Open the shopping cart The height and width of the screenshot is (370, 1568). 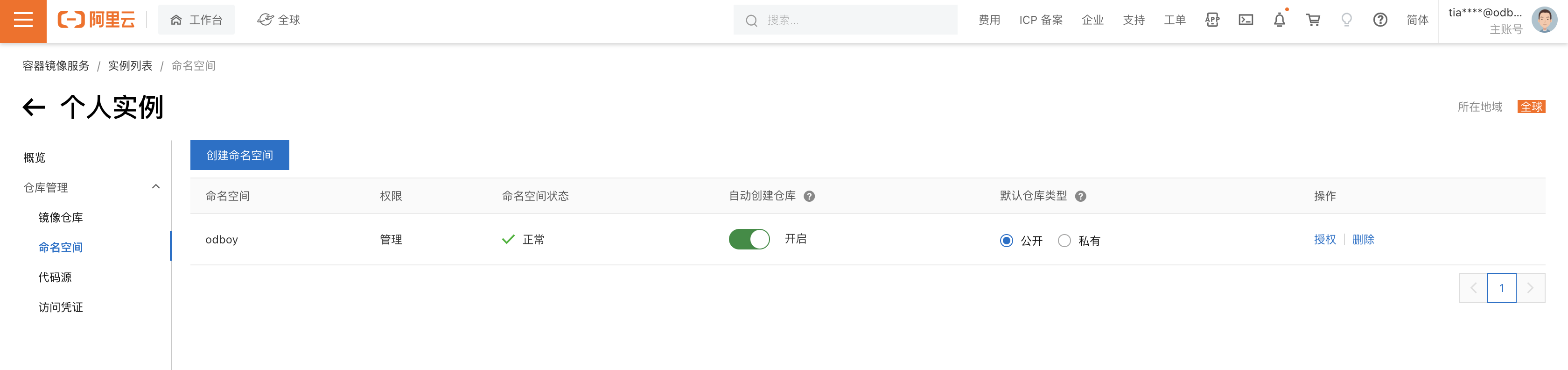[x=1313, y=20]
